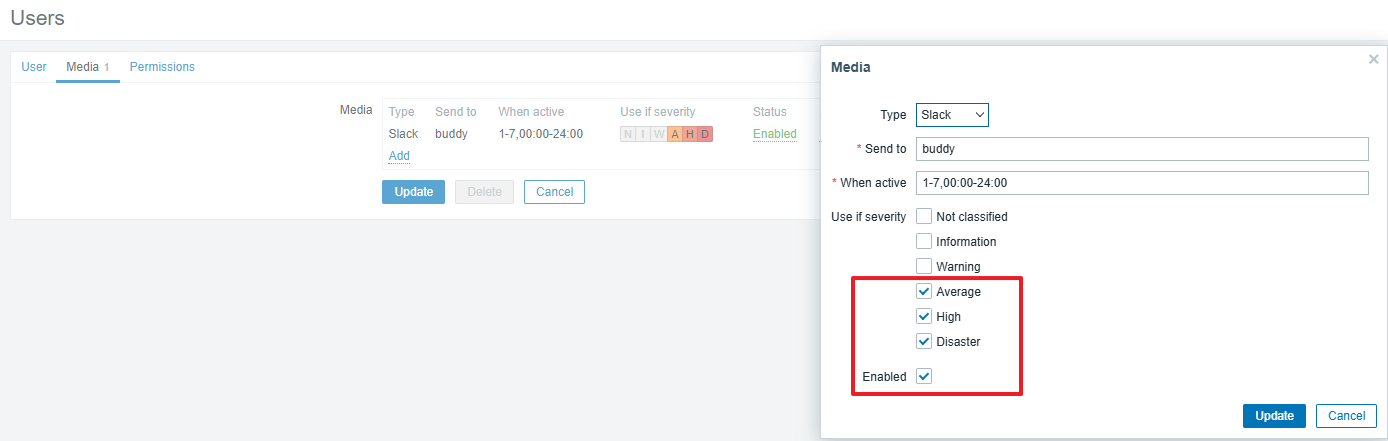Click the orange A severity indicator
The width and height of the screenshot is (1388, 441).
(674, 134)
